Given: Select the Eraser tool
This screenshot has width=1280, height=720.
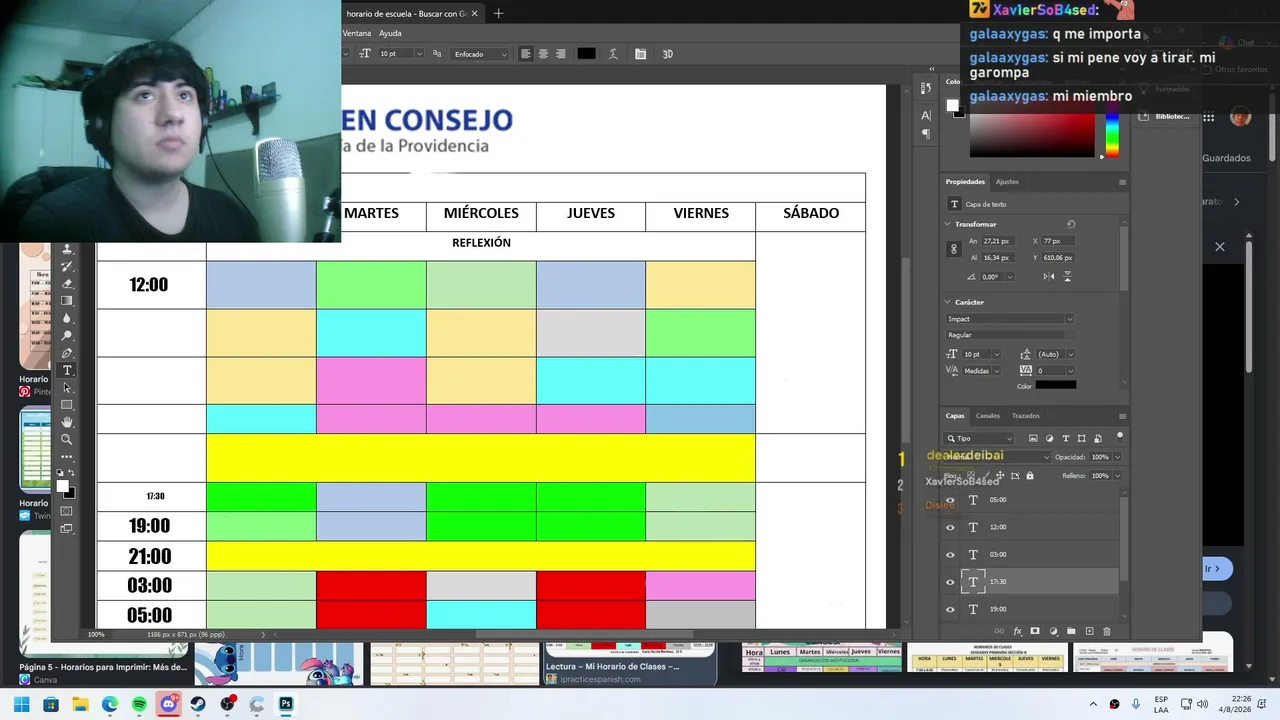Looking at the screenshot, I should [x=68, y=284].
